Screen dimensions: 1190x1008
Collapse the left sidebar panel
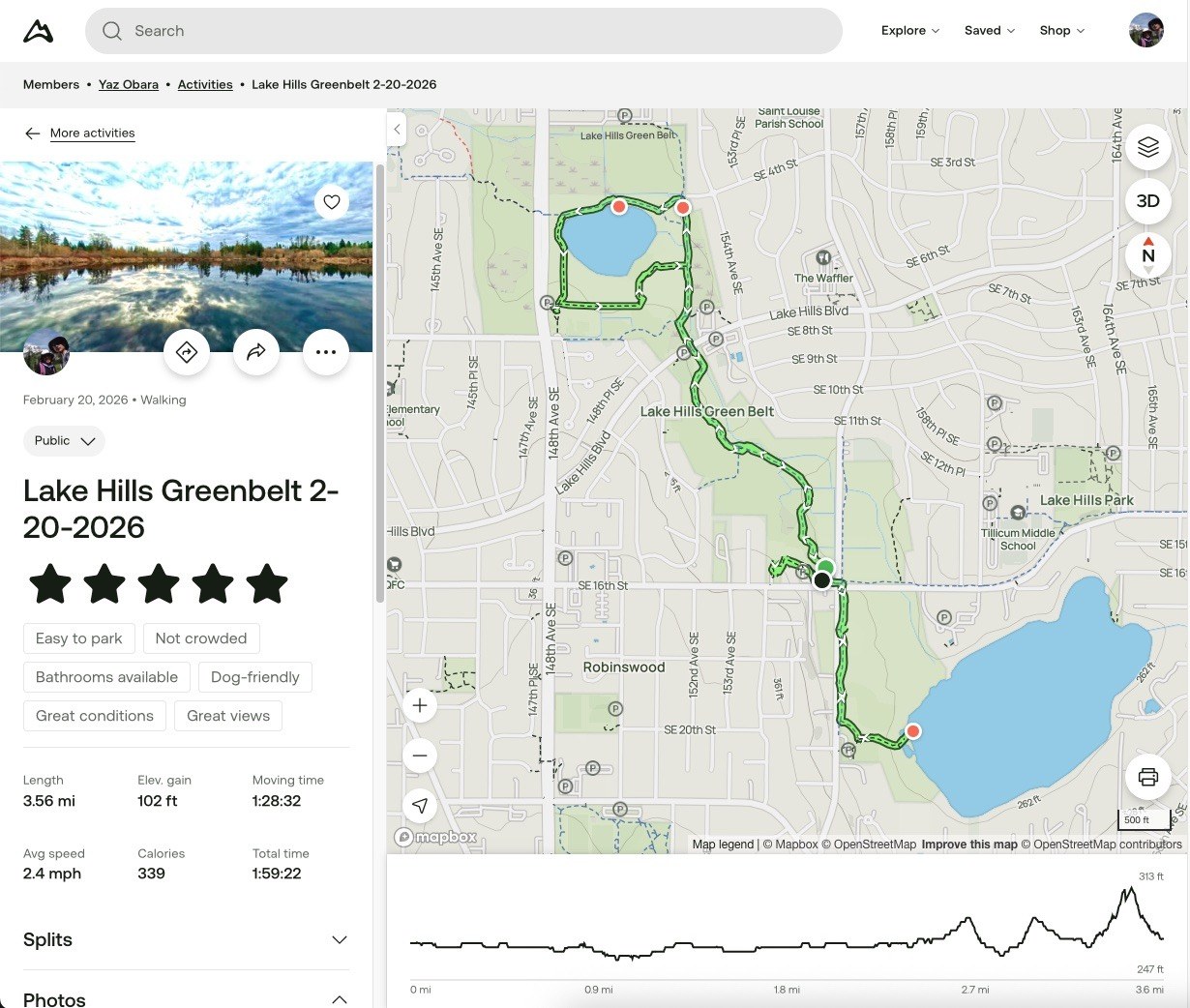tap(397, 129)
